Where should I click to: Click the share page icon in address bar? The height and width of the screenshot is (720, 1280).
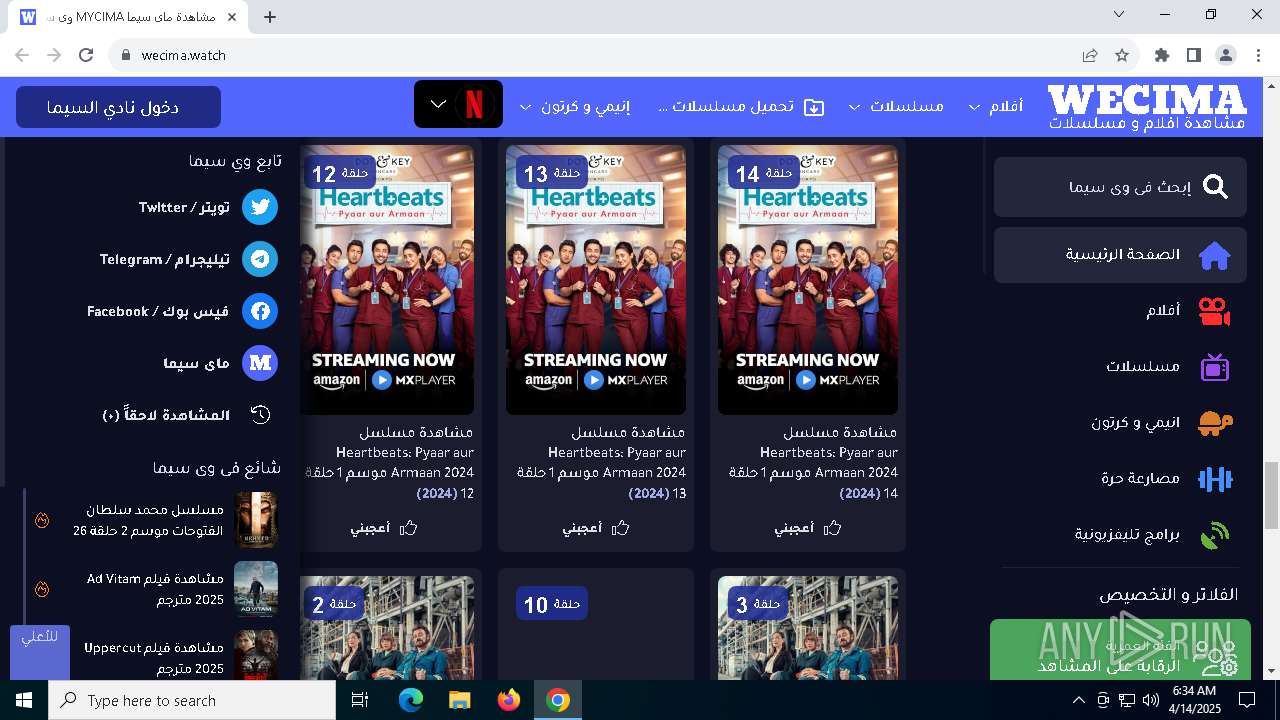1090,55
